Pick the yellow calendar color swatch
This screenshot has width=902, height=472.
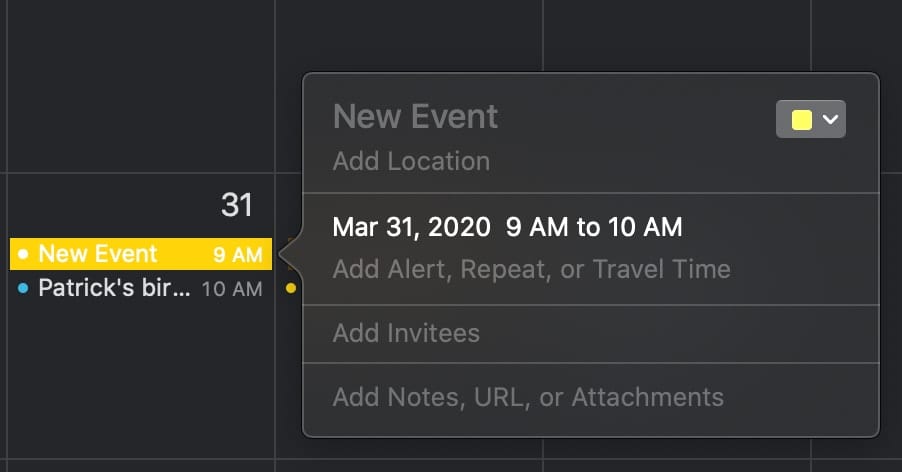(801, 120)
